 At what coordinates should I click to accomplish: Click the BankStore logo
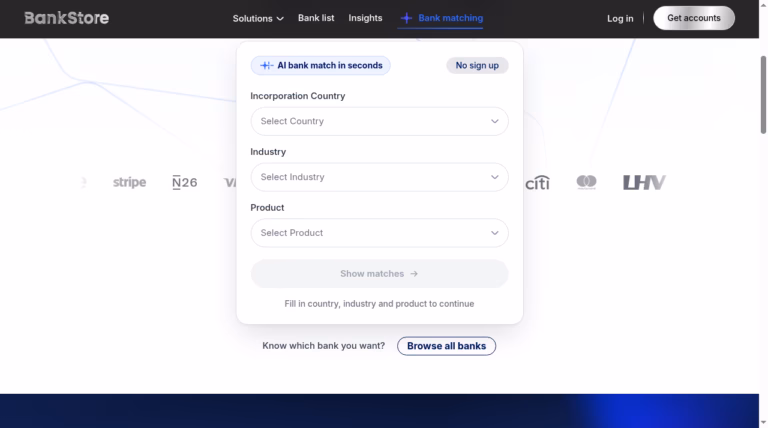tap(67, 18)
